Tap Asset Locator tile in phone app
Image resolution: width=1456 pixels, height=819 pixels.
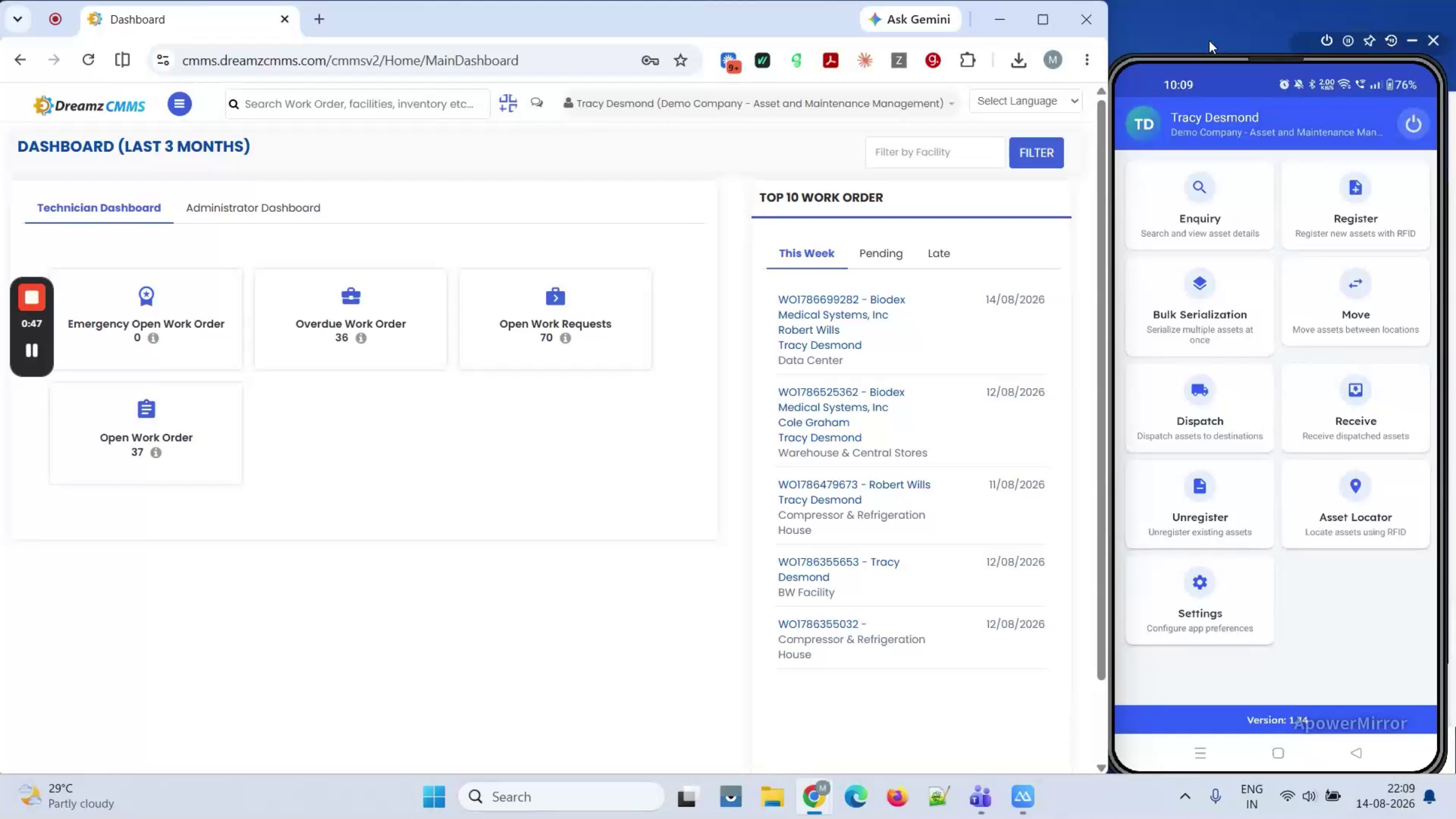click(x=1355, y=504)
